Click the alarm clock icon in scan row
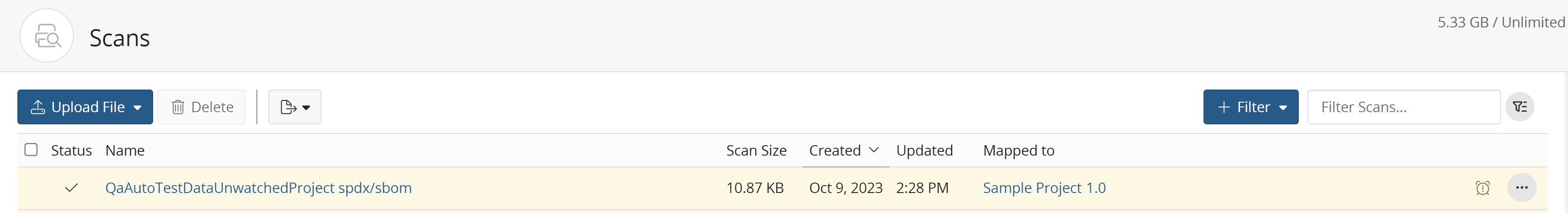1568x213 pixels. pos(1483,188)
